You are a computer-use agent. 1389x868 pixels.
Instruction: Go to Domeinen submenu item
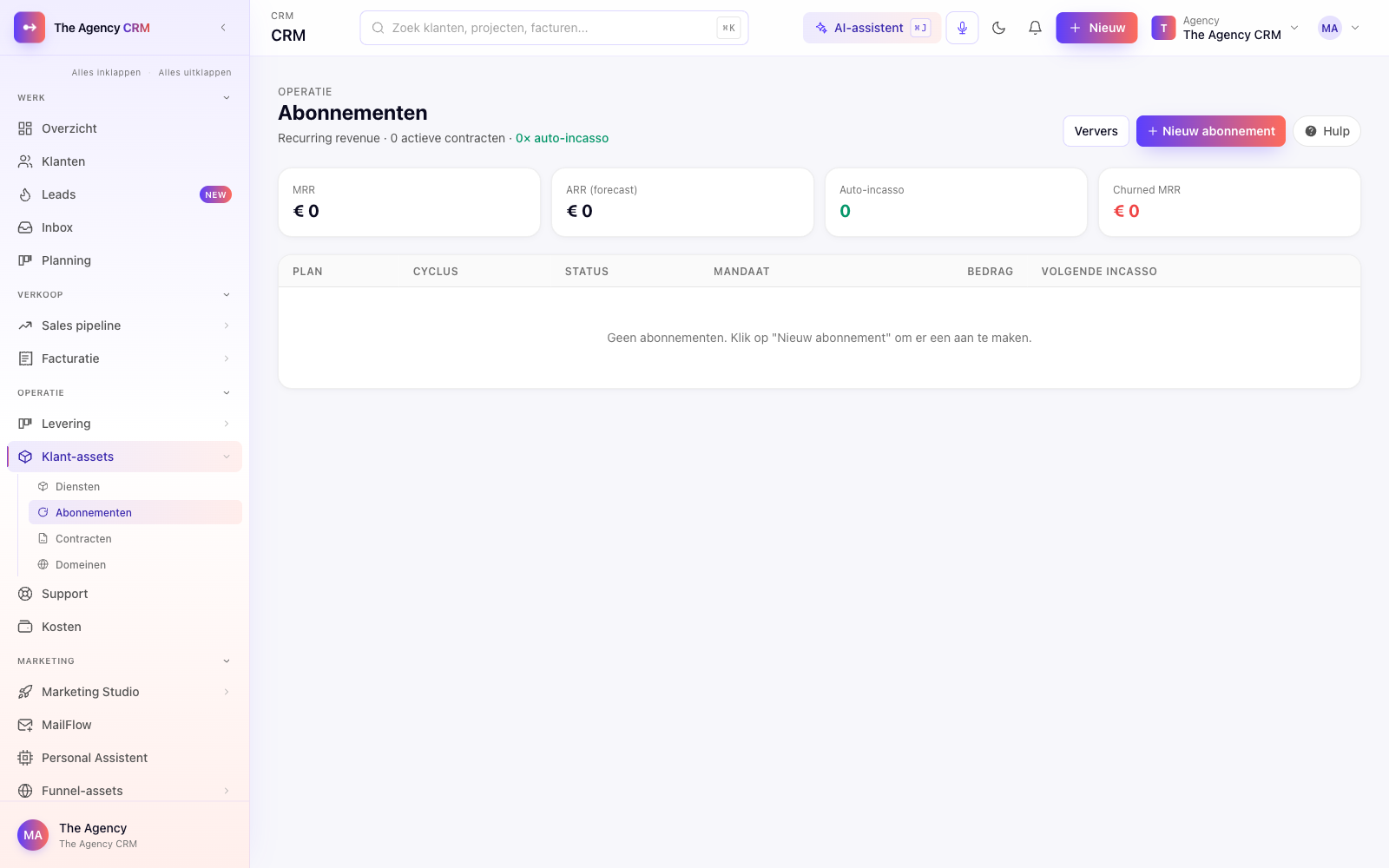[135, 564]
